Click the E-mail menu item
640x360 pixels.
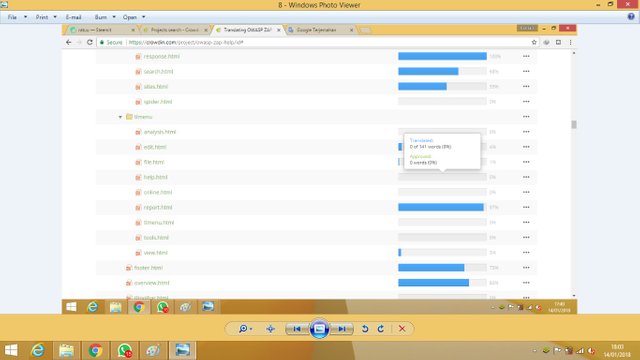tap(73, 17)
